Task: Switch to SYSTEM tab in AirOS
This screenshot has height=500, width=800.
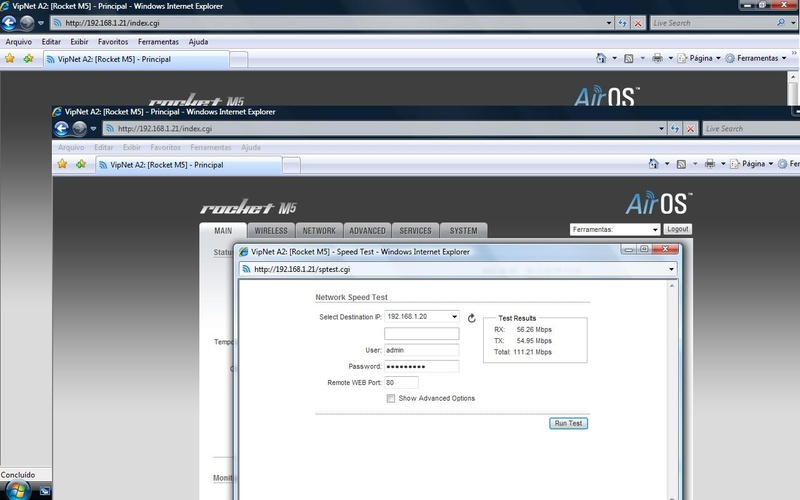Action: point(463,231)
